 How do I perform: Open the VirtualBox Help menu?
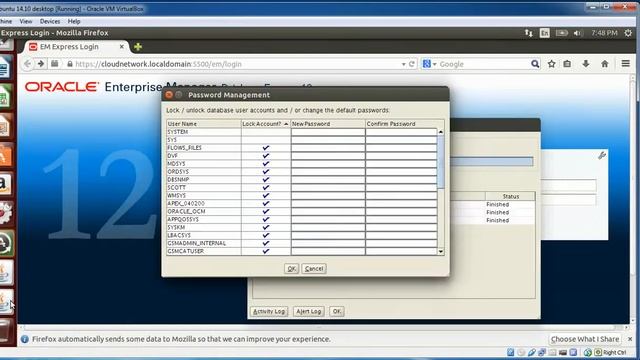(x=74, y=21)
